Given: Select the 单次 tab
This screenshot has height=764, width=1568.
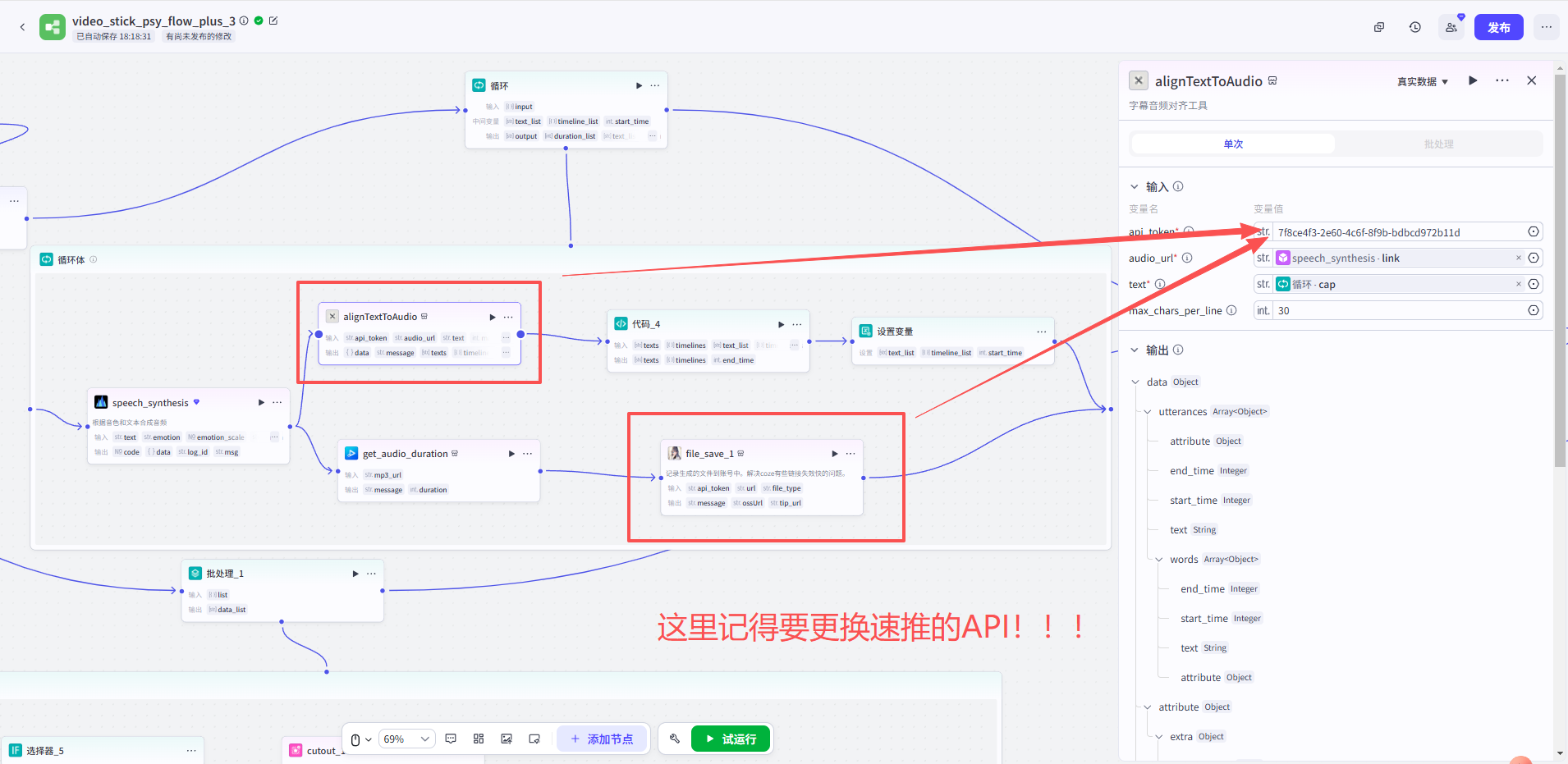Looking at the screenshot, I should pos(1232,144).
